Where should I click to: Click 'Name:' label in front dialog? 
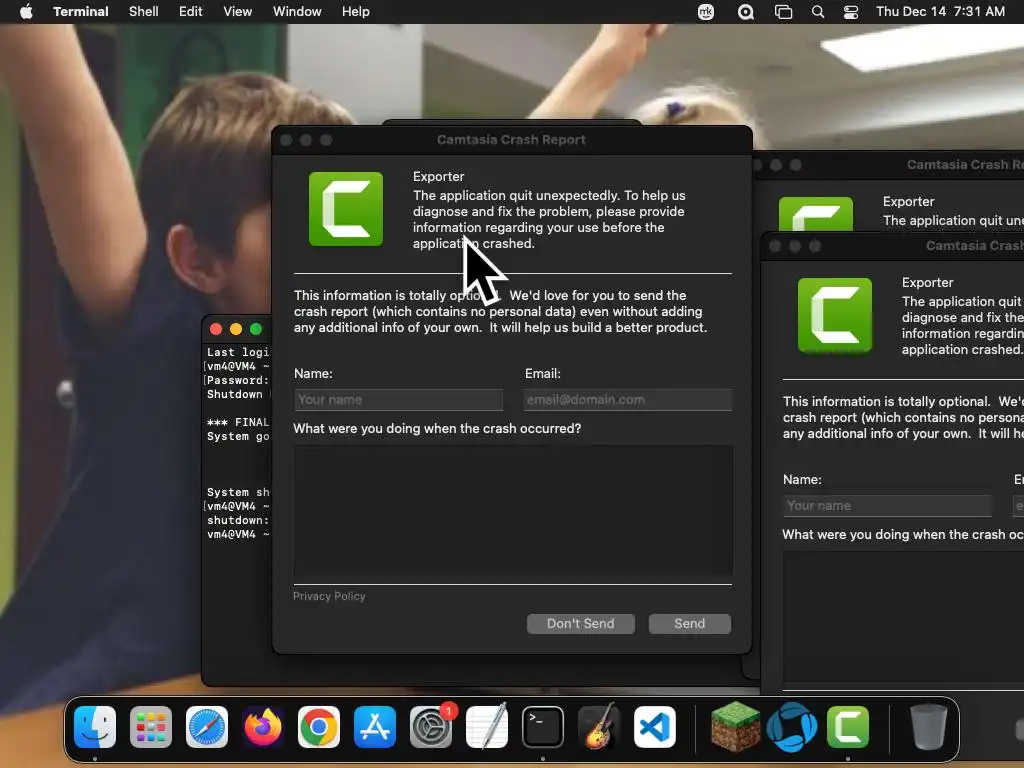point(313,374)
